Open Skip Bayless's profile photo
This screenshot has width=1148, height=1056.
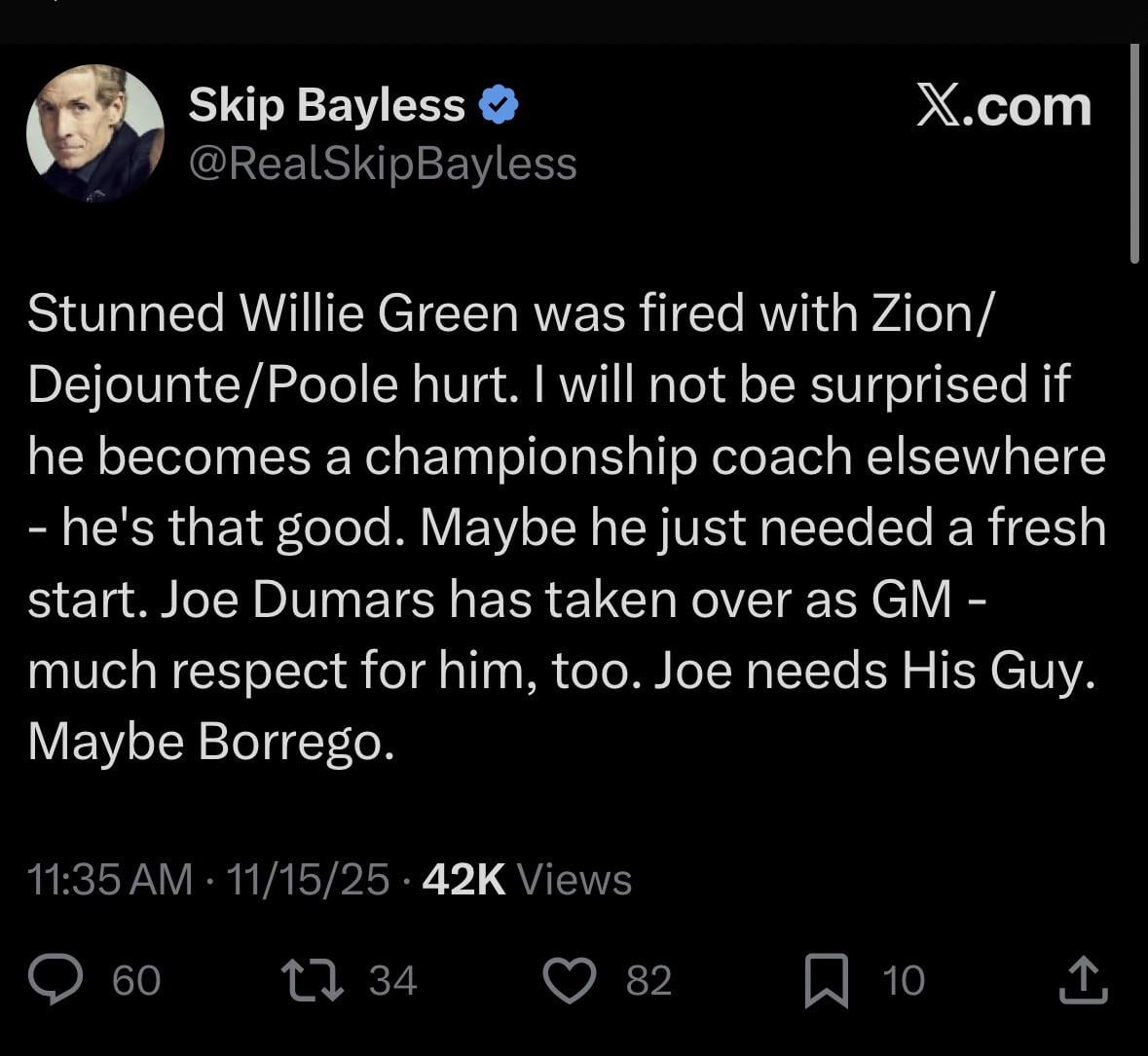pos(95,133)
